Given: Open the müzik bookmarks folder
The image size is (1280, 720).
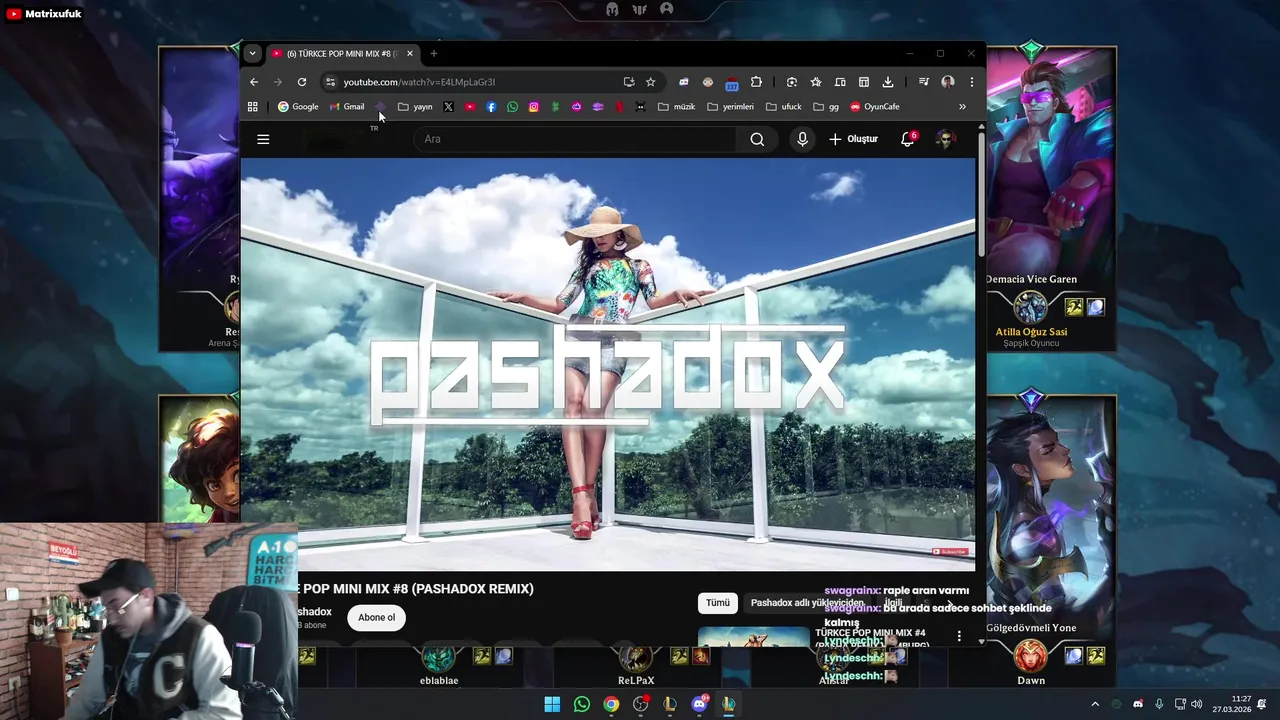Looking at the screenshot, I should tap(677, 107).
